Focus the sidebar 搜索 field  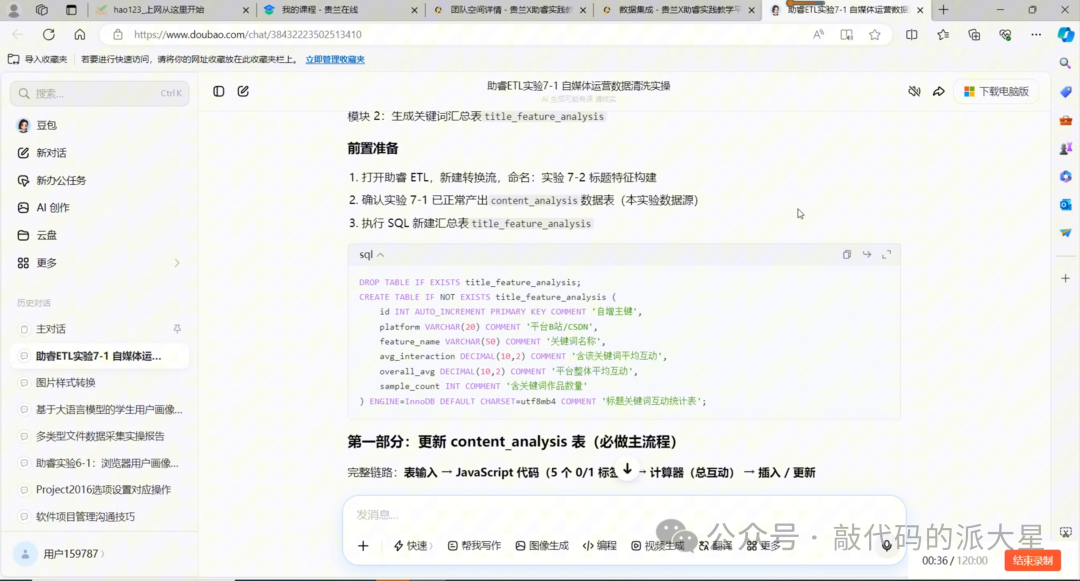(x=99, y=93)
